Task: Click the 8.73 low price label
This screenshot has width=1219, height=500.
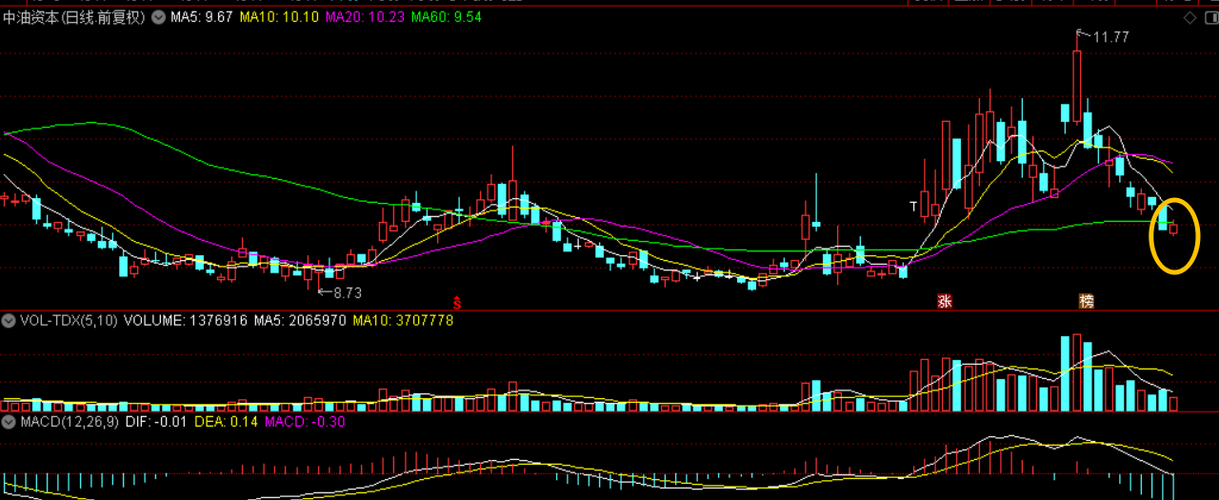Action: coord(346,293)
